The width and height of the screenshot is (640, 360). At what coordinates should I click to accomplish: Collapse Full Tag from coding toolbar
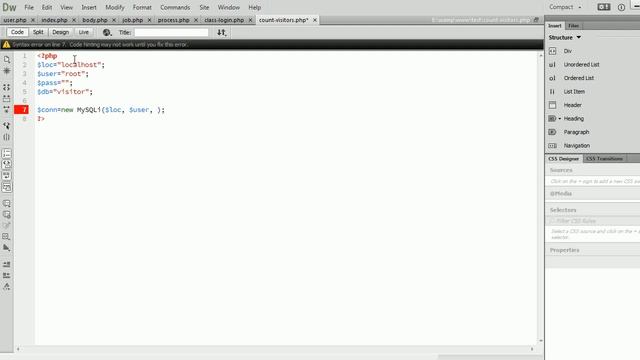[x=7, y=87]
